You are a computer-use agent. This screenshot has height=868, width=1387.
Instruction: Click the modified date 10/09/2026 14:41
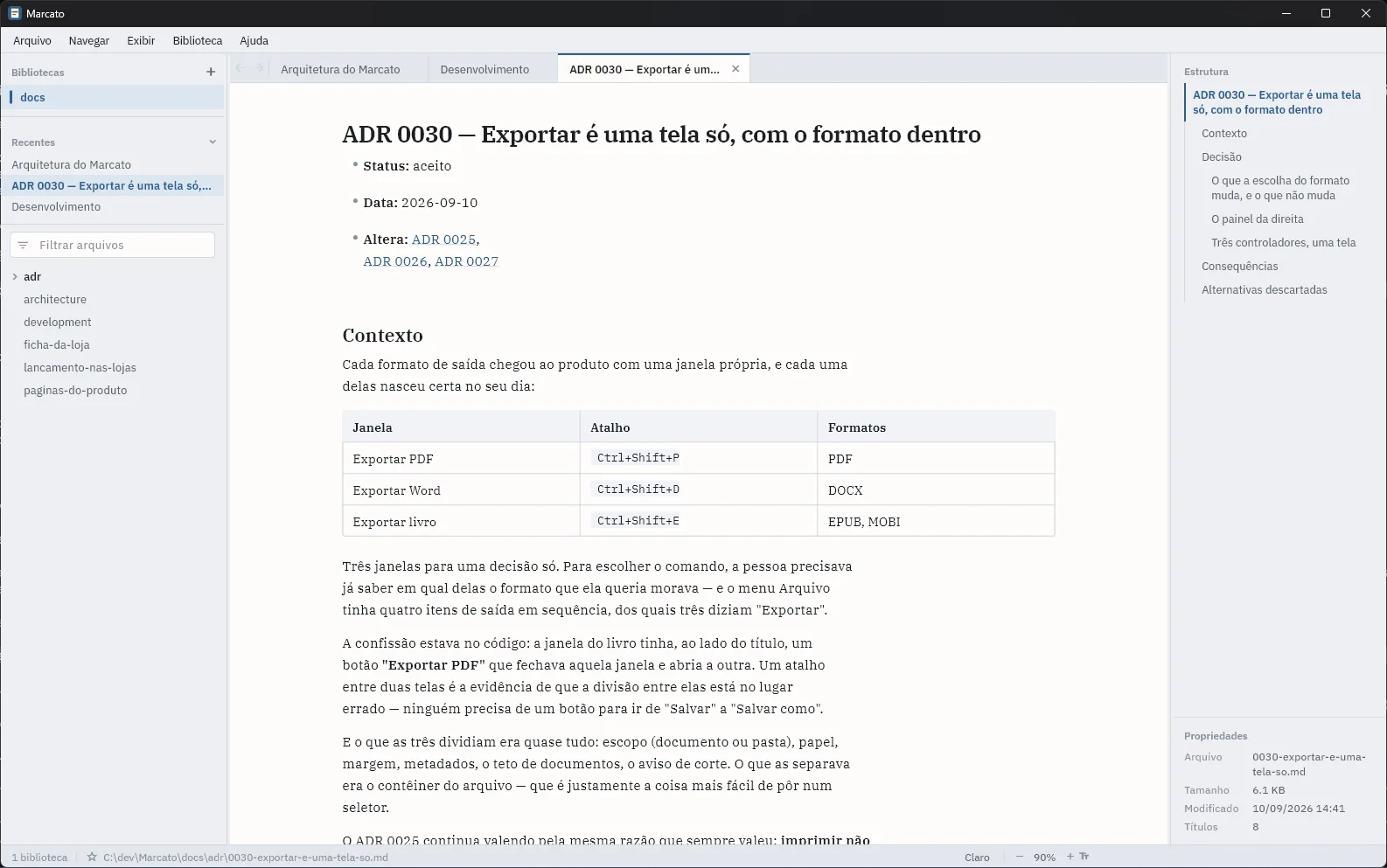(x=1299, y=809)
